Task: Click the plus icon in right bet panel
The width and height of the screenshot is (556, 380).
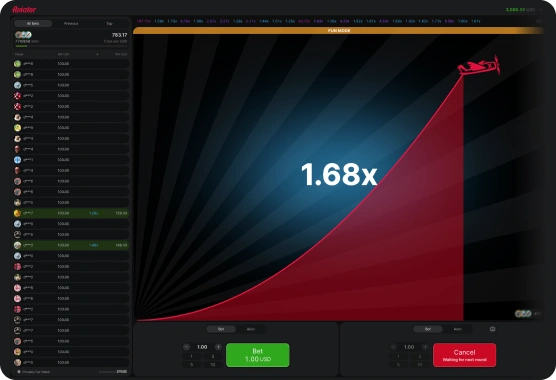Action: [x=425, y=347]
